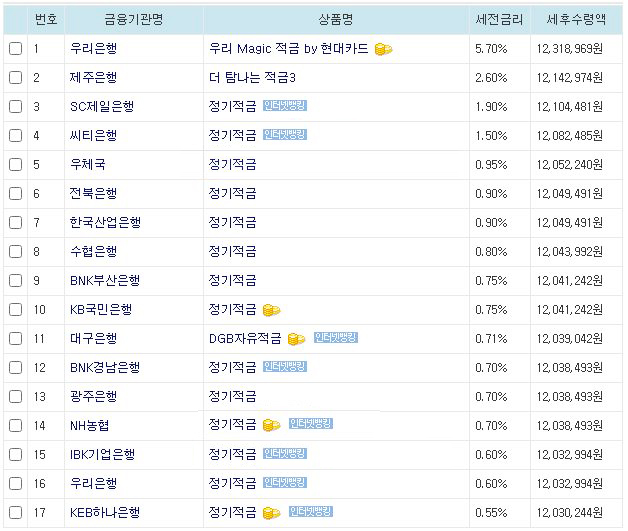
Task: Check the 광주은행 row checkbox
Action: (15, 396)
